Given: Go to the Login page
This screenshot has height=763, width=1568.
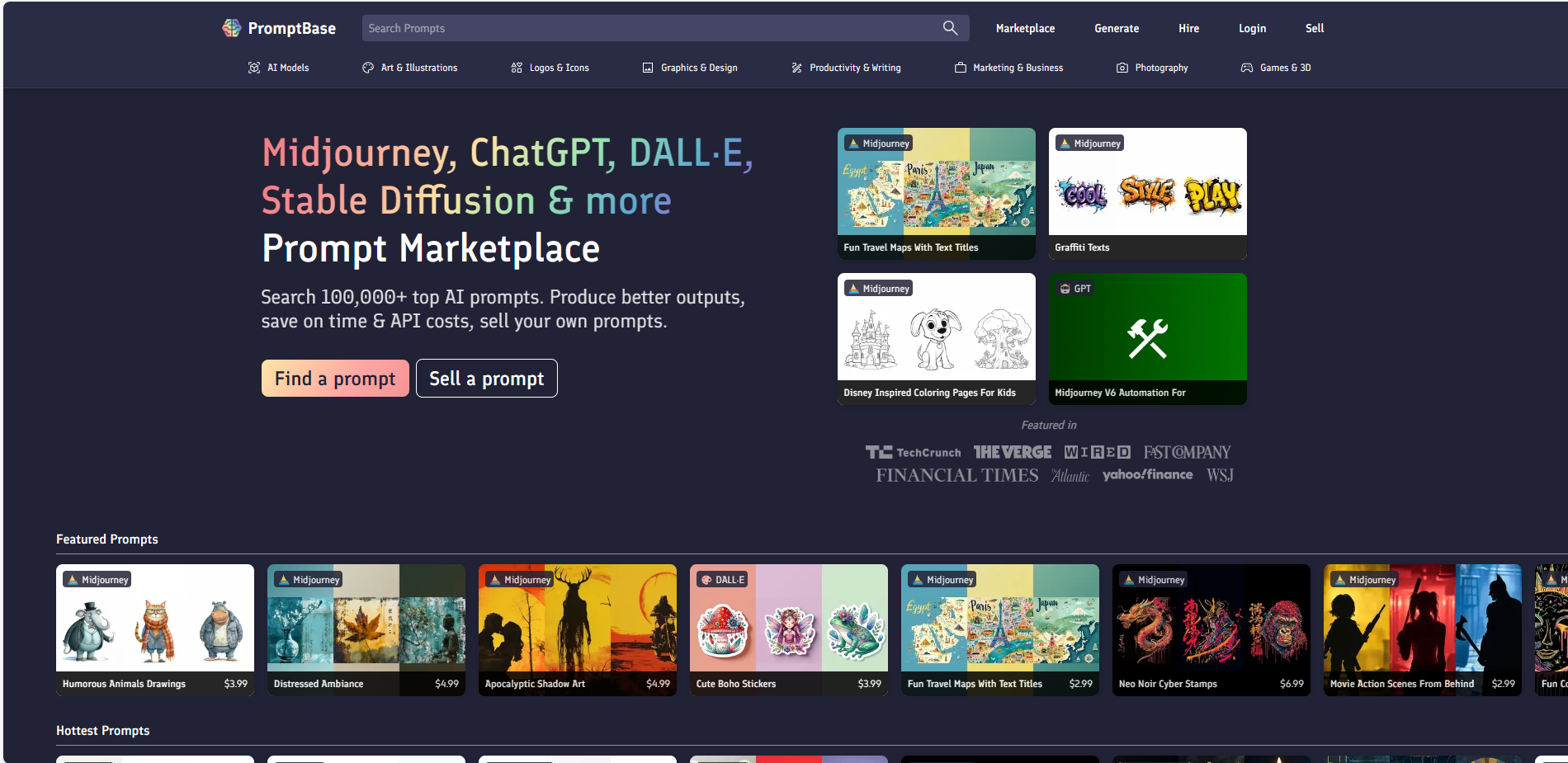Looking at the screenshot, I should [1252, 28].
